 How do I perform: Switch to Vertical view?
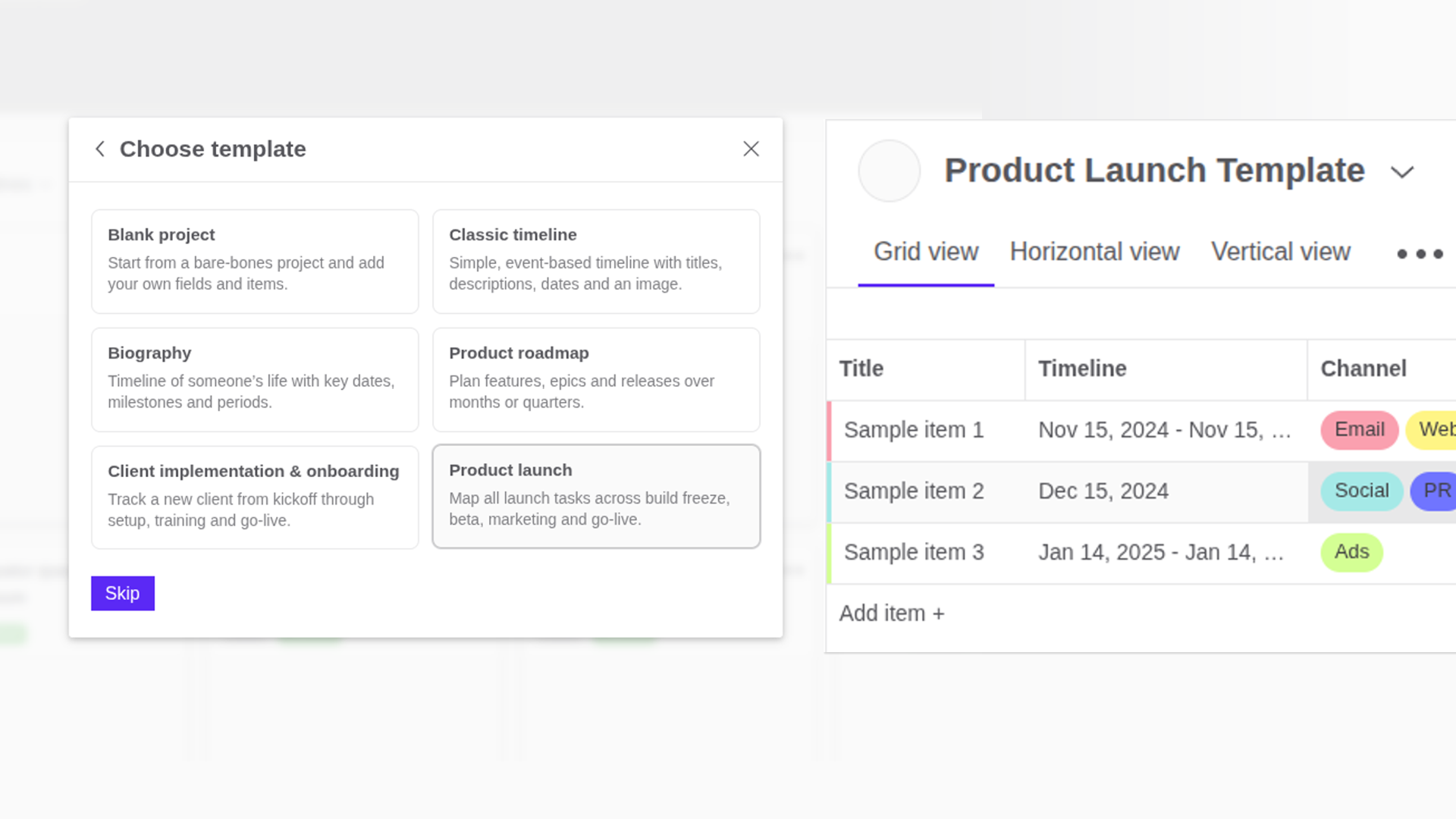tap(1280, 251)
